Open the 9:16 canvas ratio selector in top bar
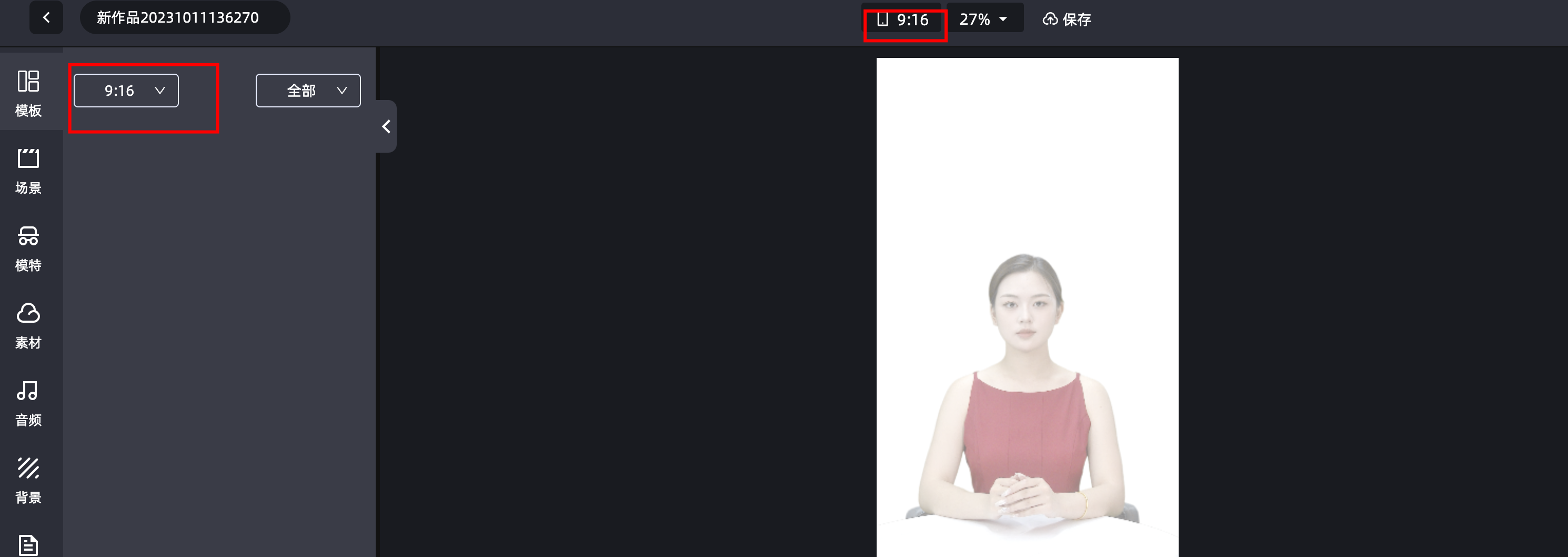 point(903,19)
